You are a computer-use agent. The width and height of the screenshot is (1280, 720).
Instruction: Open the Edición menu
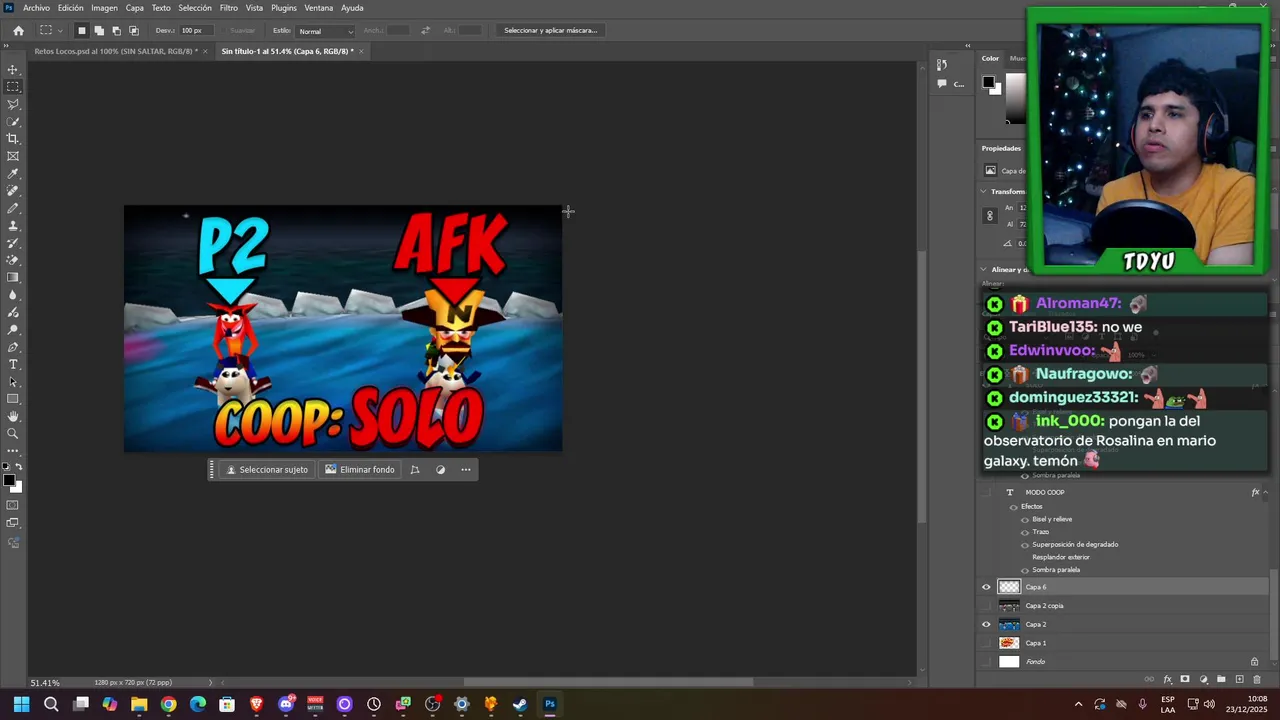pyautogui.click(x=71, y=8)
